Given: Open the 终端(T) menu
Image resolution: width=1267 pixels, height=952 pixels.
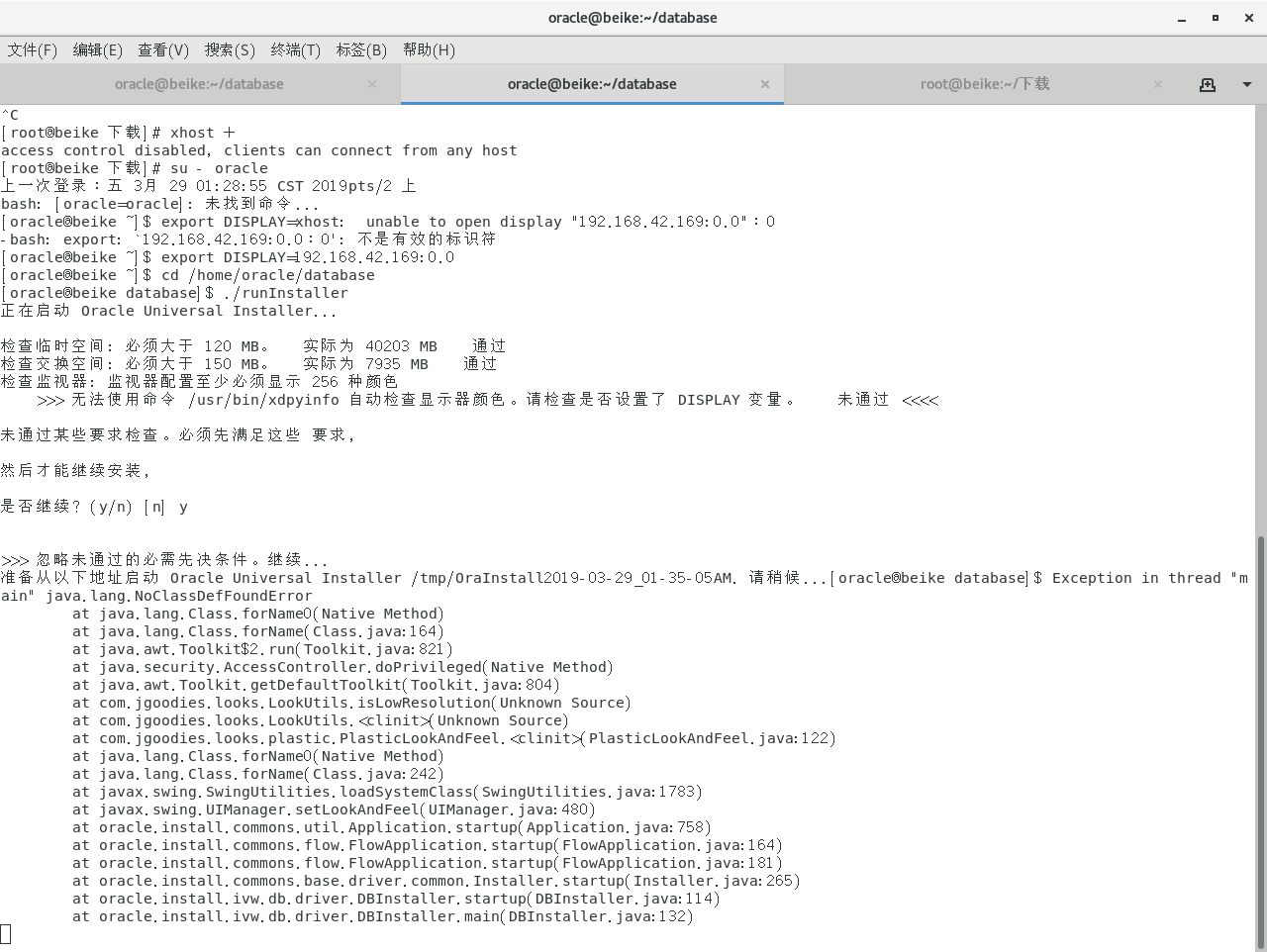Looking at the screenshot, I should click(295, 49).
